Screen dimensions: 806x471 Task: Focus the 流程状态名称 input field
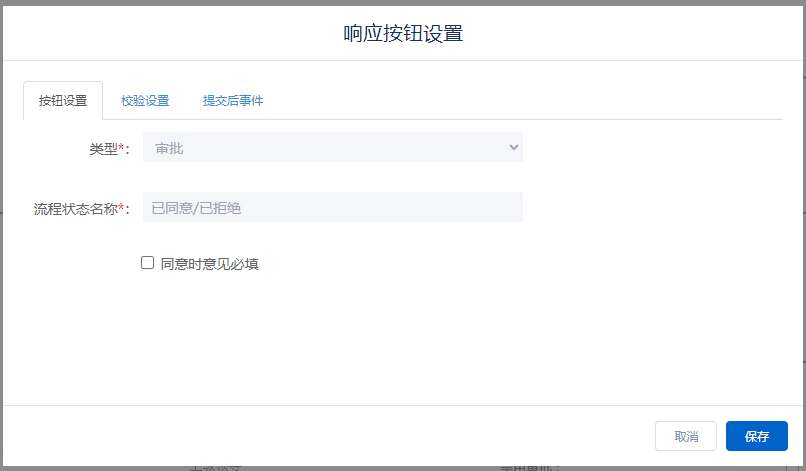332,208
